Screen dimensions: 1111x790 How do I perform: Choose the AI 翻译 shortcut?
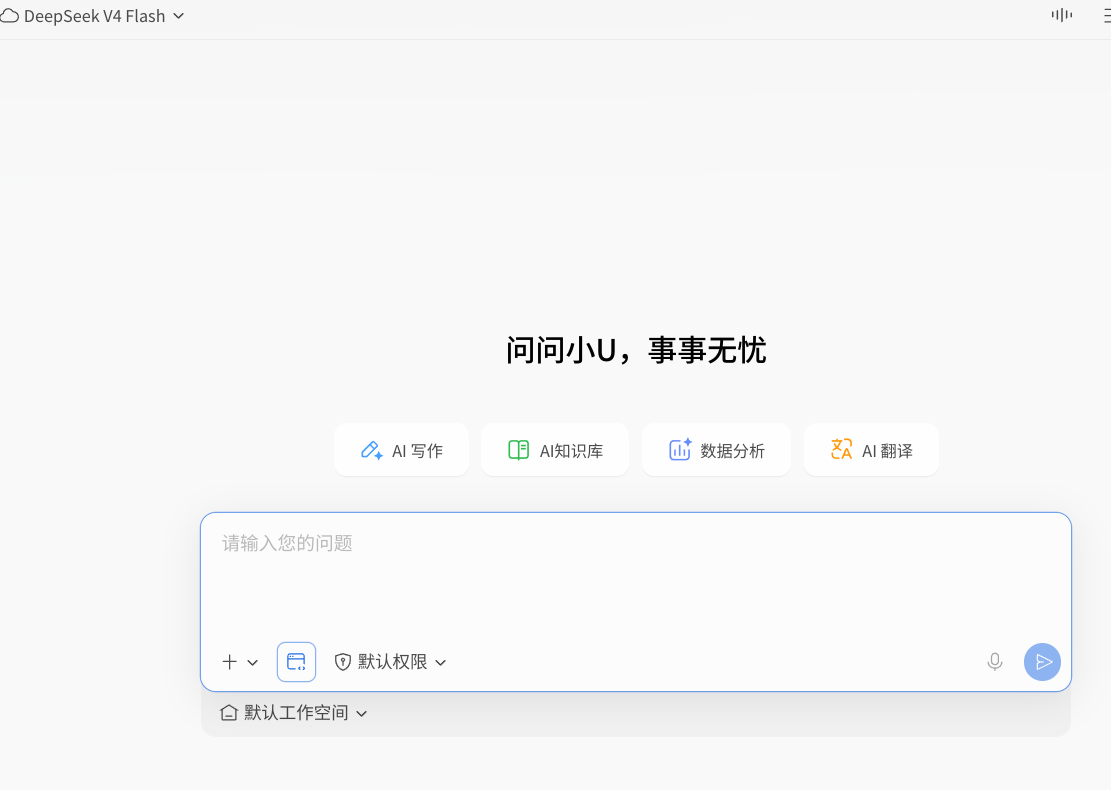[x=872, y=451]
